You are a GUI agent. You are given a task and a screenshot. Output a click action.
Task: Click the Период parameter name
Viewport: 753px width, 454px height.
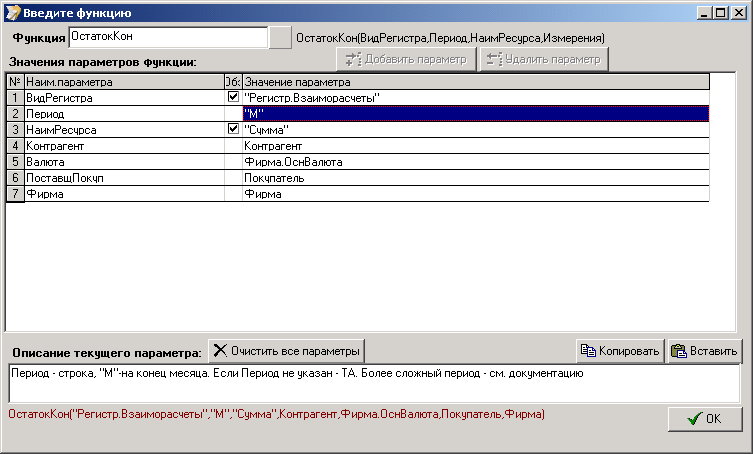(x=45, y=114)
